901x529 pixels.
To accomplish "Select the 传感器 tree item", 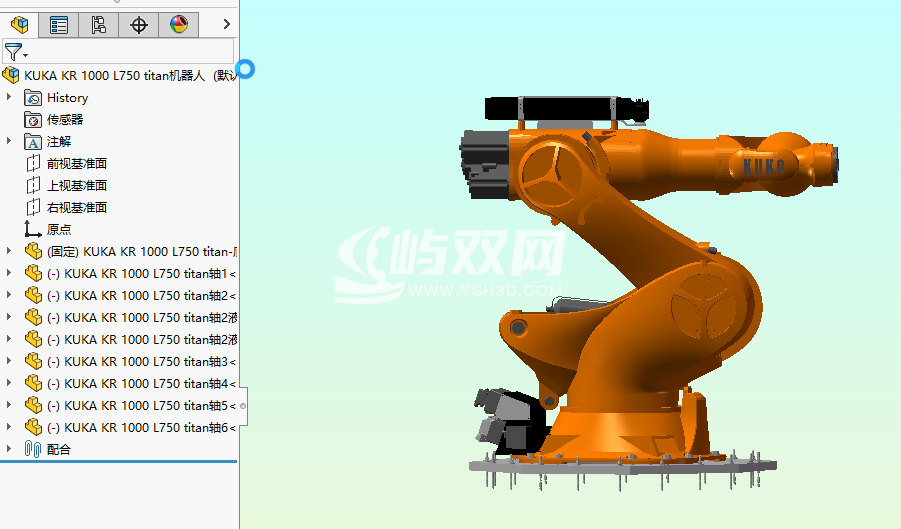I will tap(65, 119).
